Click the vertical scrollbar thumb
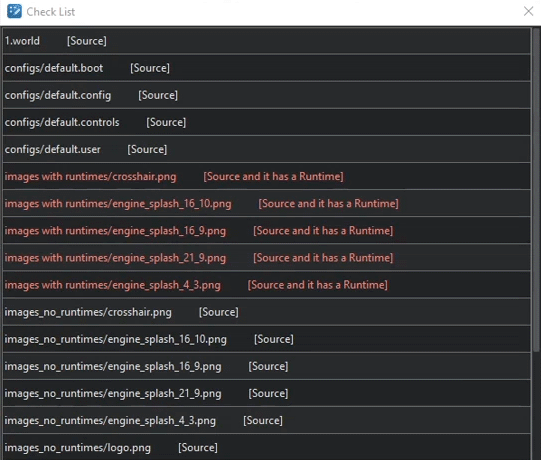The width and height of the screenshot is (541, 460). click(x=536, y=190)
